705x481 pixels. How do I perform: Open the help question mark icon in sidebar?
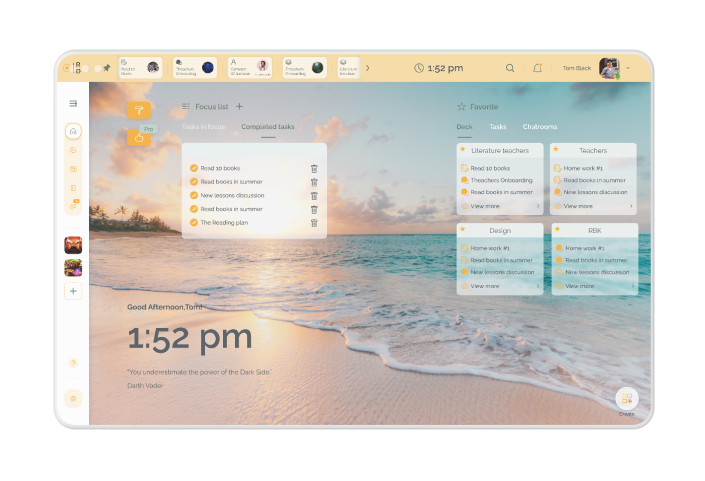pyautogui.click(x=73, y=363)
